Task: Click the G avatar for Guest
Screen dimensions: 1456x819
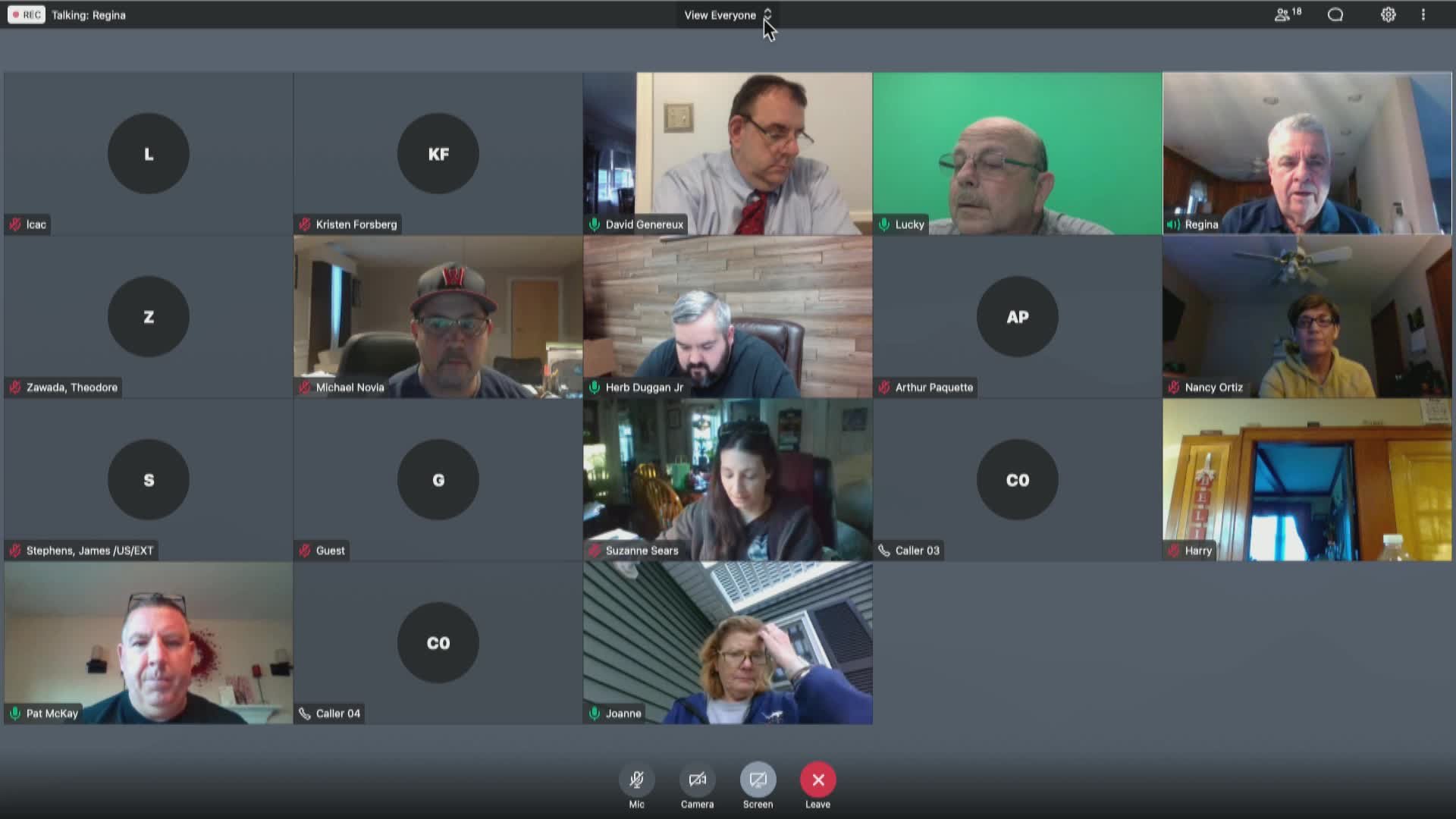Action: (438, 480)
